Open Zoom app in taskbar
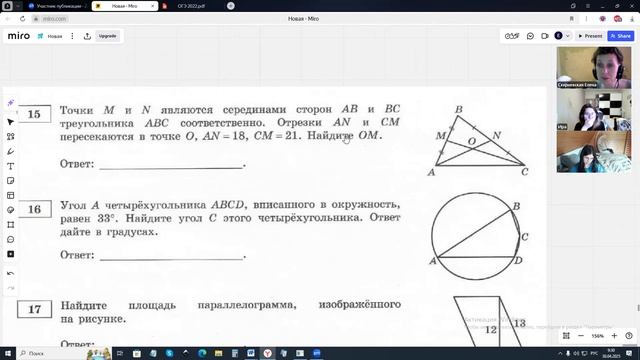 tap(317, 353)
